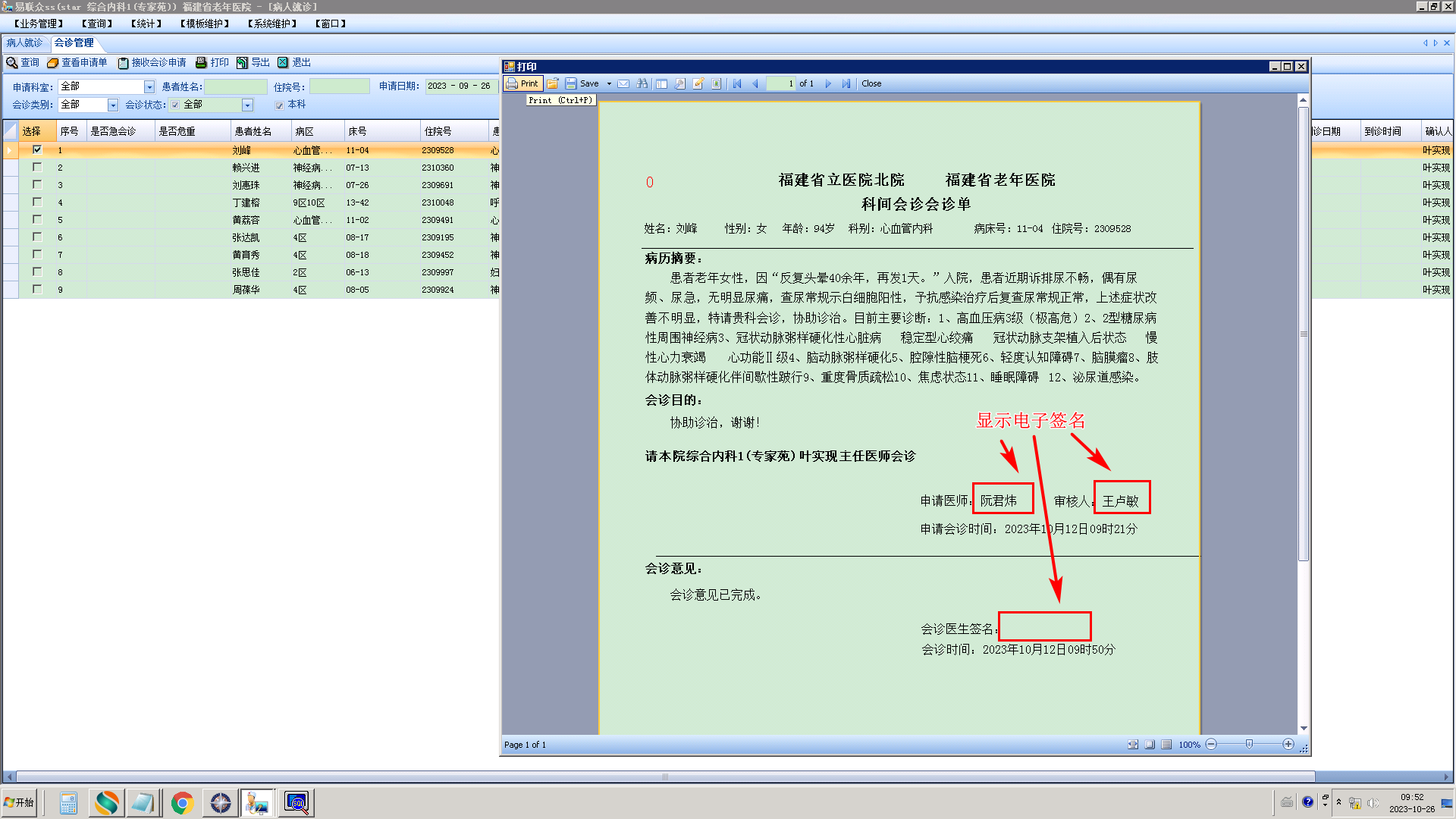
Task: Click the 导出 export icon
Action: tap(243, 62)
